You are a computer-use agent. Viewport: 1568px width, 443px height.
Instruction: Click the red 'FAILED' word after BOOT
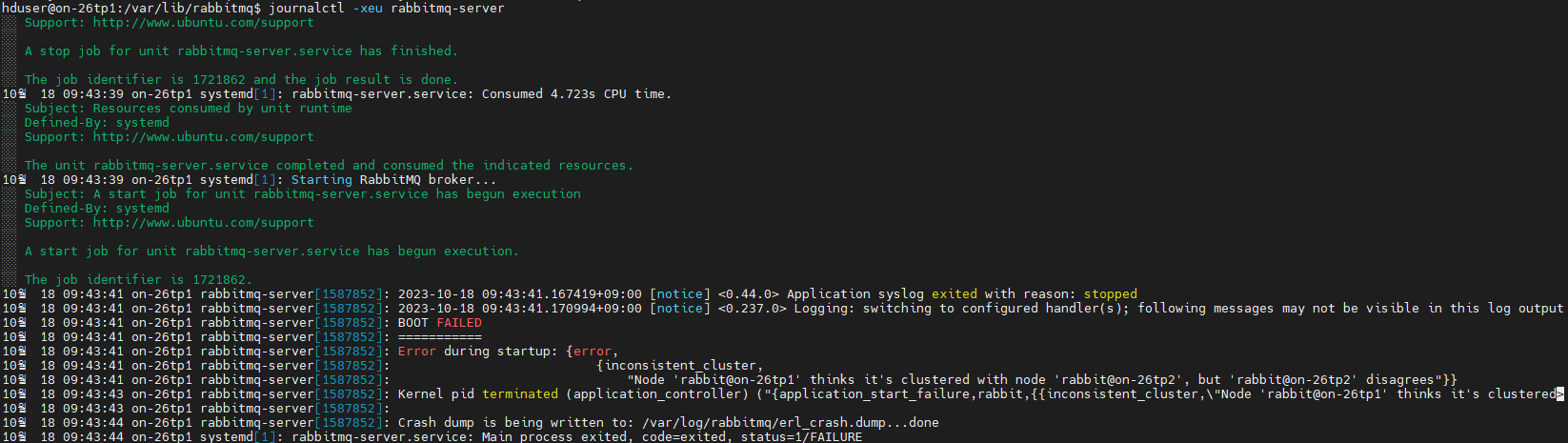(458, 322)
